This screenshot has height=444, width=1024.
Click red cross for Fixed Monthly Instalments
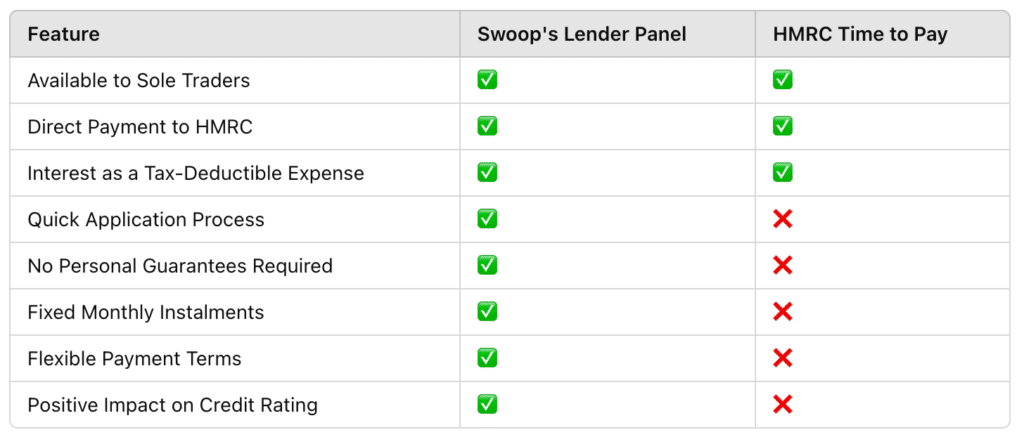click(x=782, y=312)
